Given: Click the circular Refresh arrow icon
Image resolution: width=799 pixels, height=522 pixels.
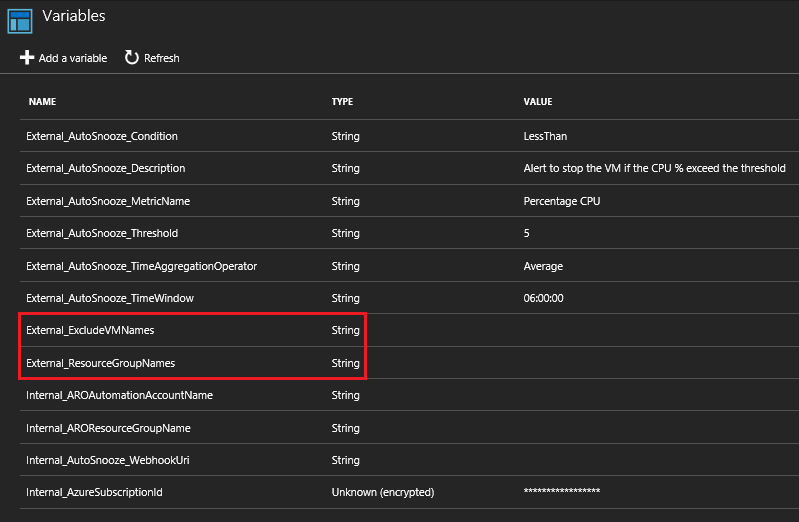Looking at the screenshot, I should click(x=131, y=58).
